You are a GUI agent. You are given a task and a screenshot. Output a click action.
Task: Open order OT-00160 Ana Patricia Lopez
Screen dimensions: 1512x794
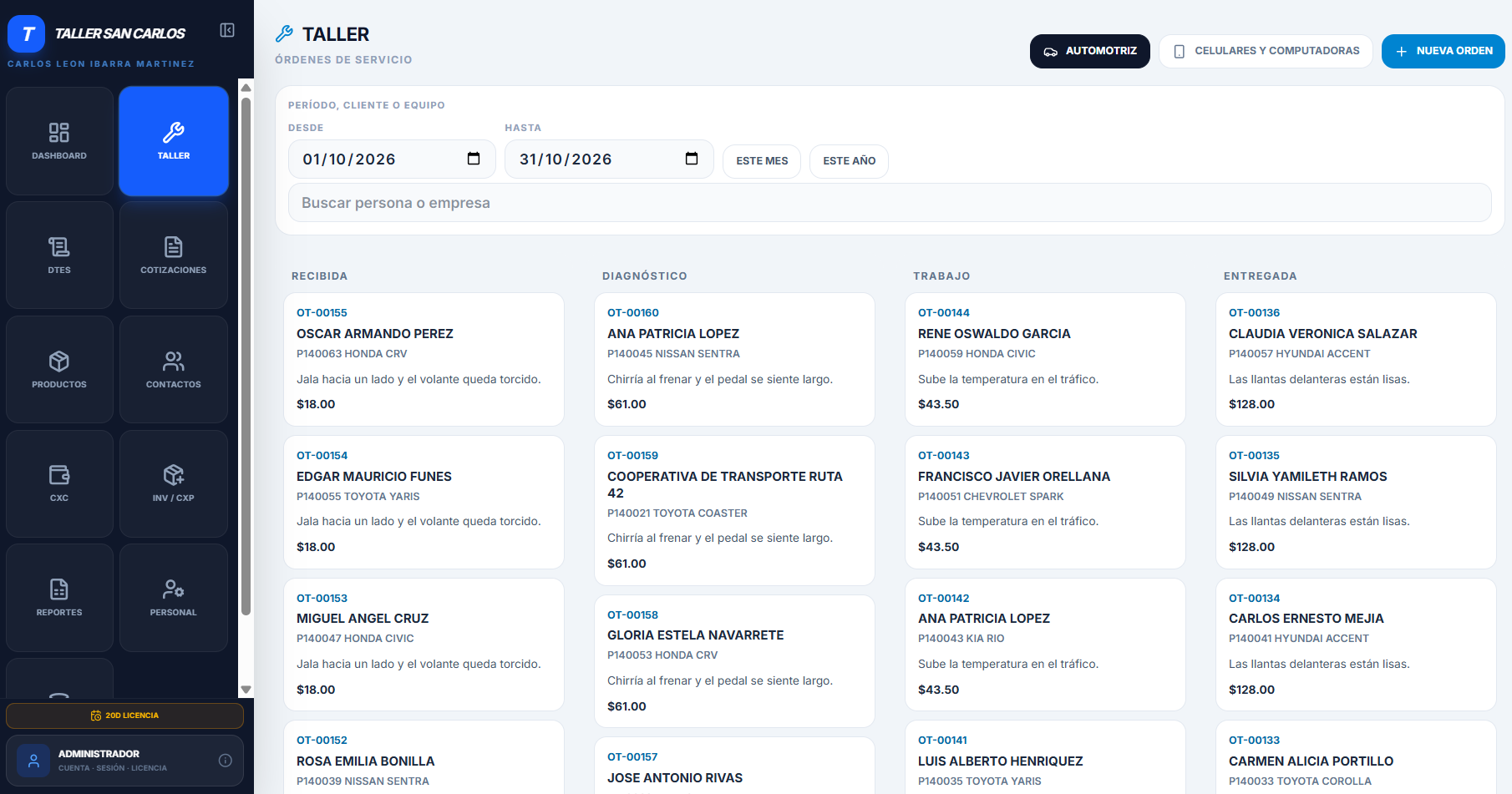pos(734,359)
